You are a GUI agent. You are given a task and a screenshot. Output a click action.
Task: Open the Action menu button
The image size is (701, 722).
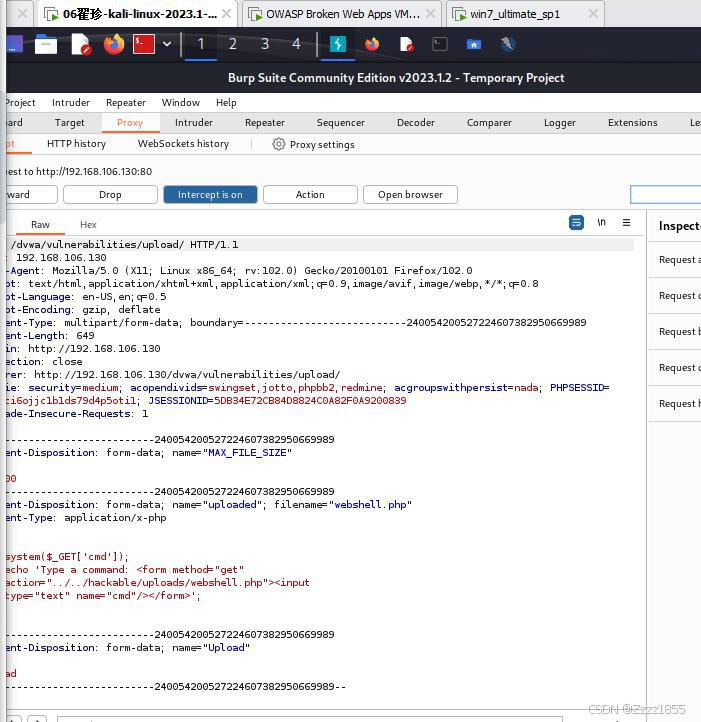[310, 194]
